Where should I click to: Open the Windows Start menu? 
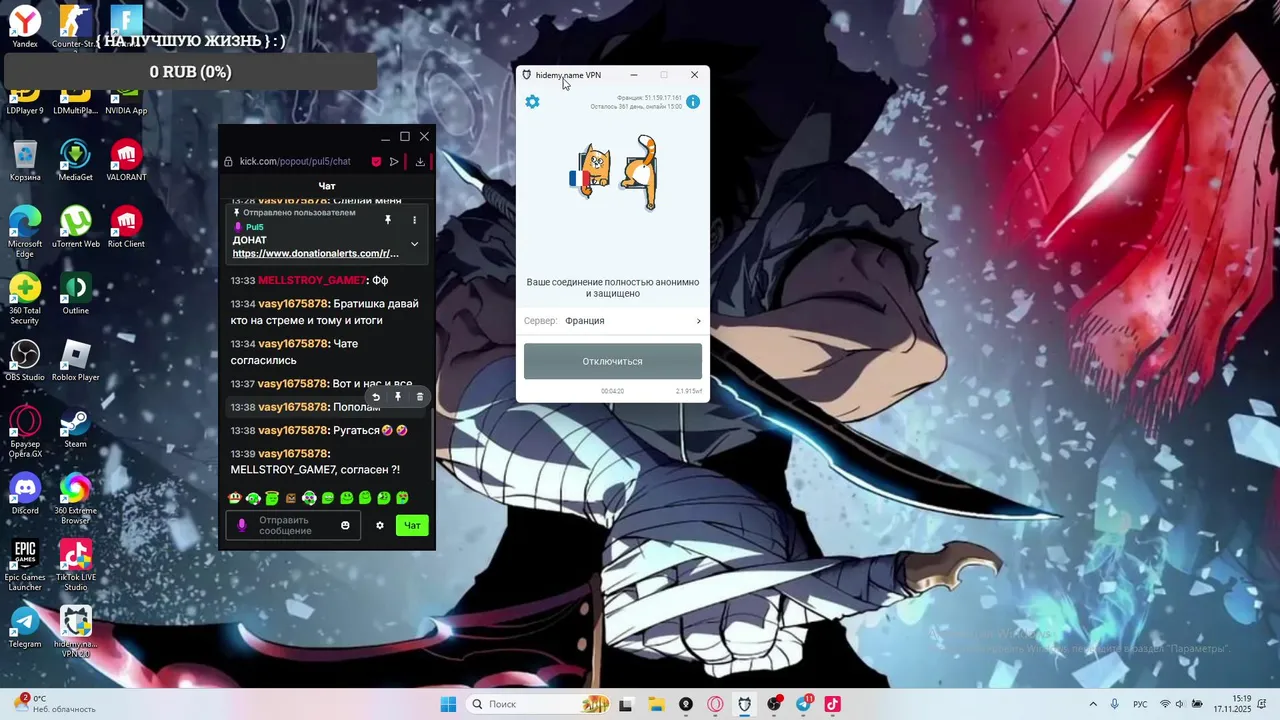(448, 704)
